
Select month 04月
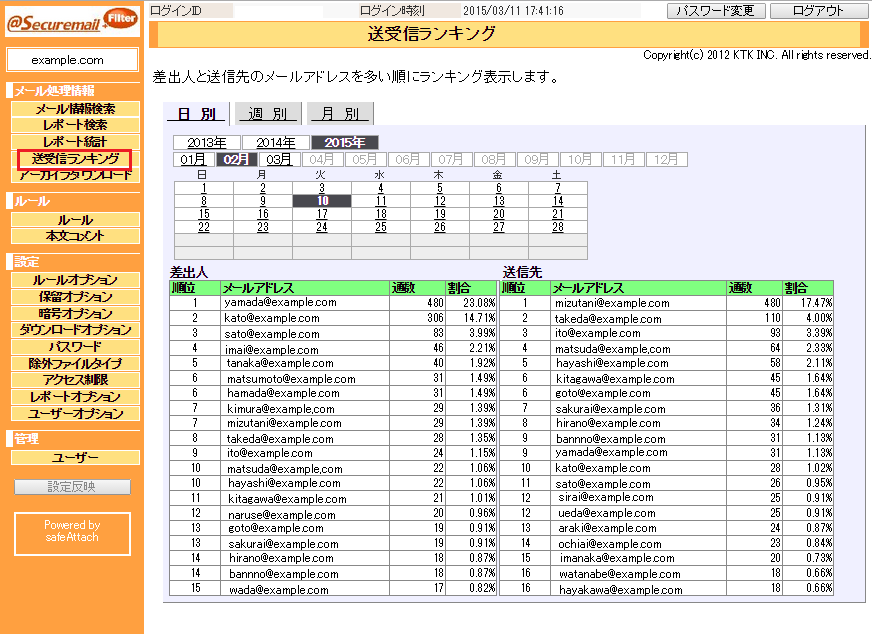coord(322,160)
